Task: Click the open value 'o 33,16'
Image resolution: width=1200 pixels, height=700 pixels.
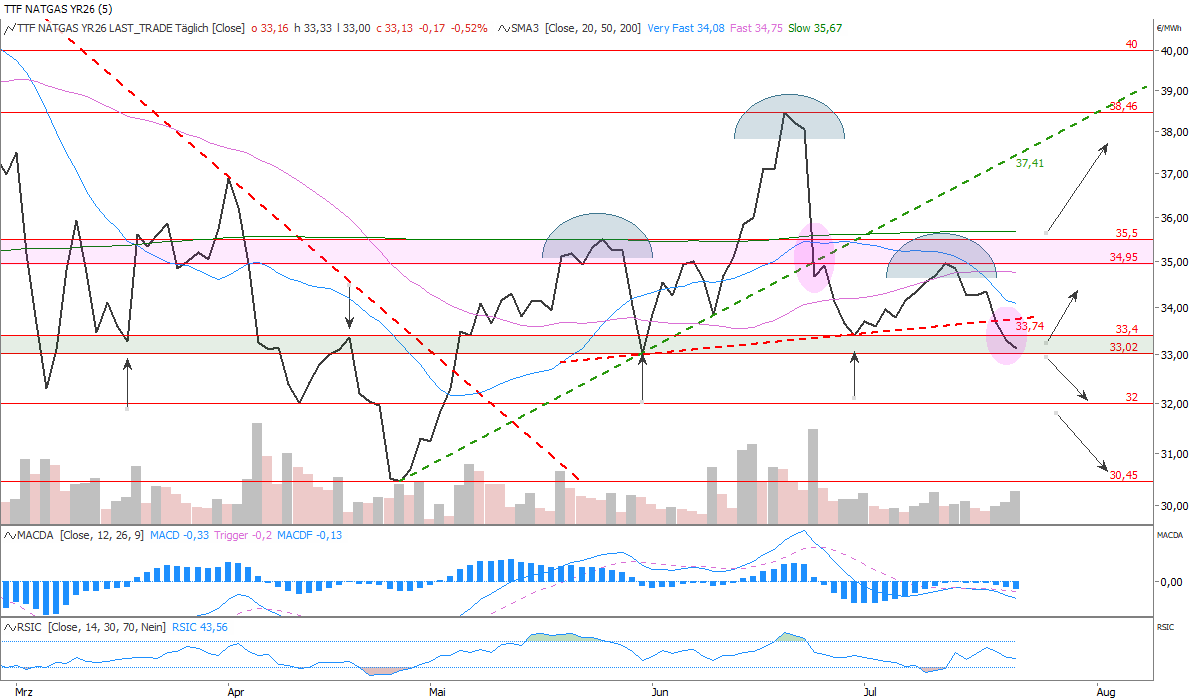Action: 270,28
